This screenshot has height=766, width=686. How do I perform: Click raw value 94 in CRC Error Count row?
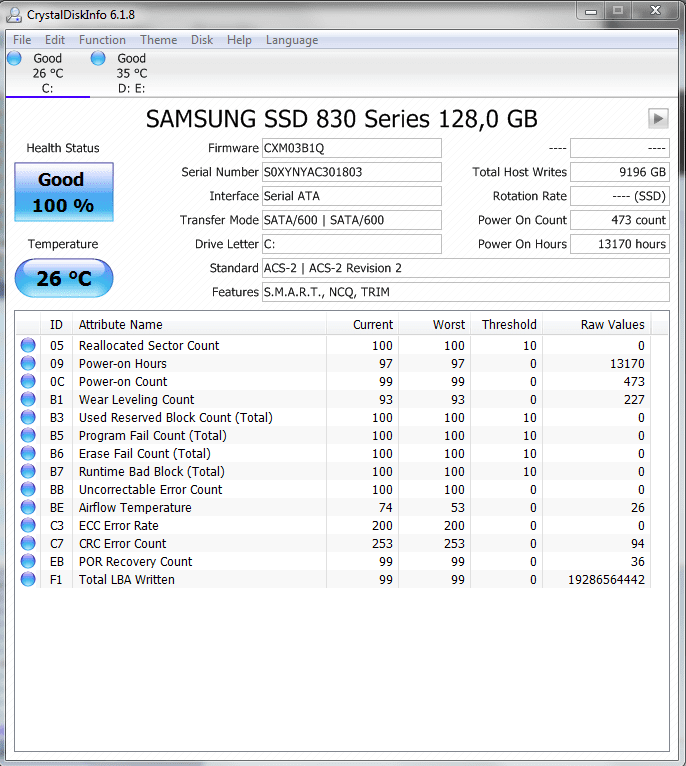click(x=637, y=543)
